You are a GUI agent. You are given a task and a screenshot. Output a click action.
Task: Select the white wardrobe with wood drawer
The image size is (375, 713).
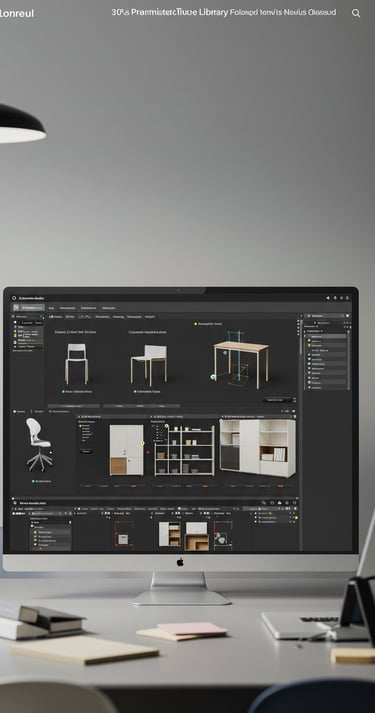pos(126,450)
